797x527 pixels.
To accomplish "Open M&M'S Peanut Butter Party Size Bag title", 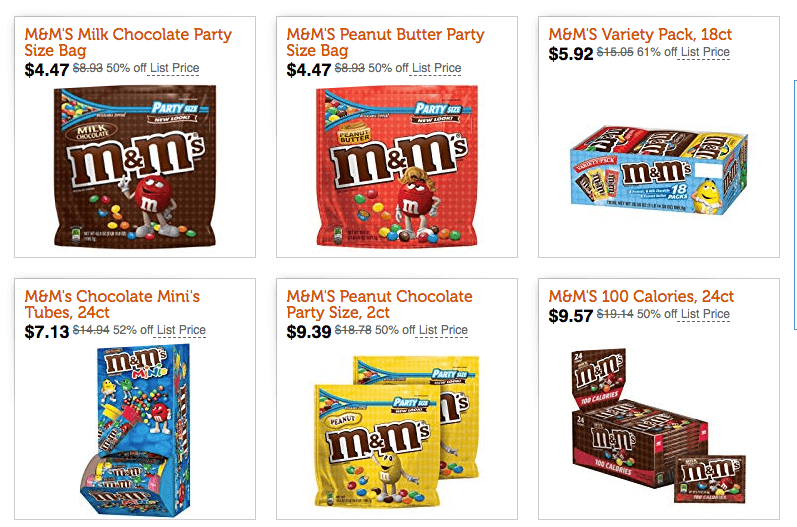I will pos(385,42).
